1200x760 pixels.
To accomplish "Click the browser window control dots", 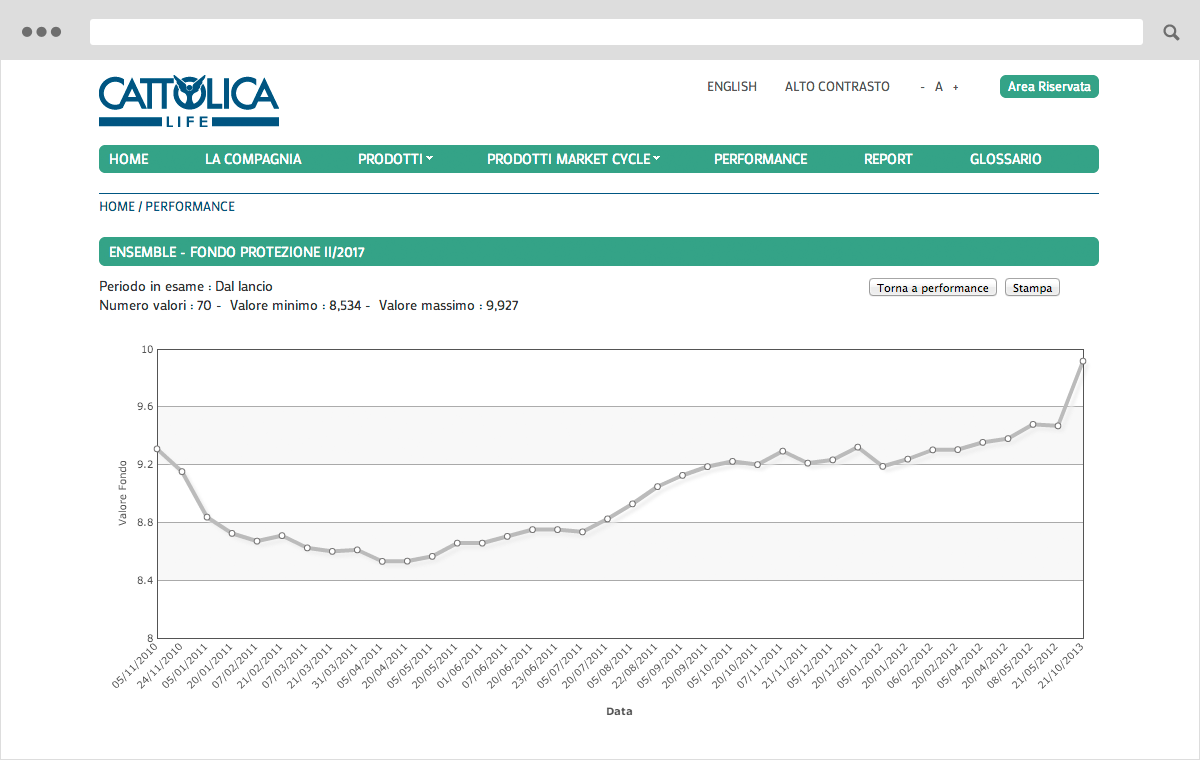I will (x=41, y=32).
